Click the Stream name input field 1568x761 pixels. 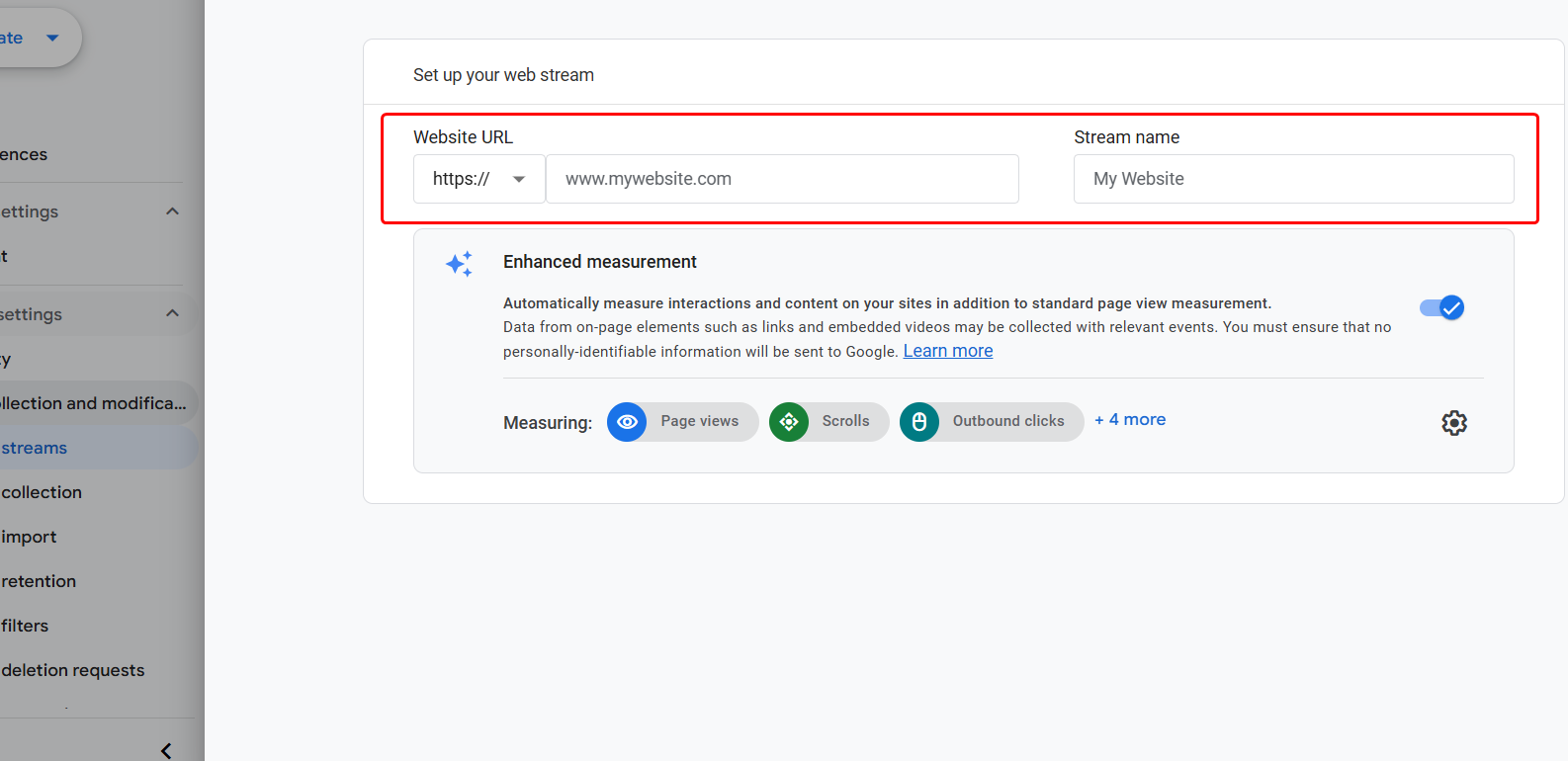click(x=1294, y=179)
